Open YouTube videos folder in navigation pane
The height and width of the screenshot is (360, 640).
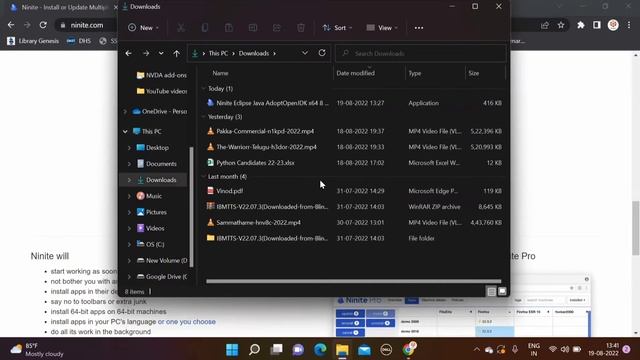tap(162, 91)
